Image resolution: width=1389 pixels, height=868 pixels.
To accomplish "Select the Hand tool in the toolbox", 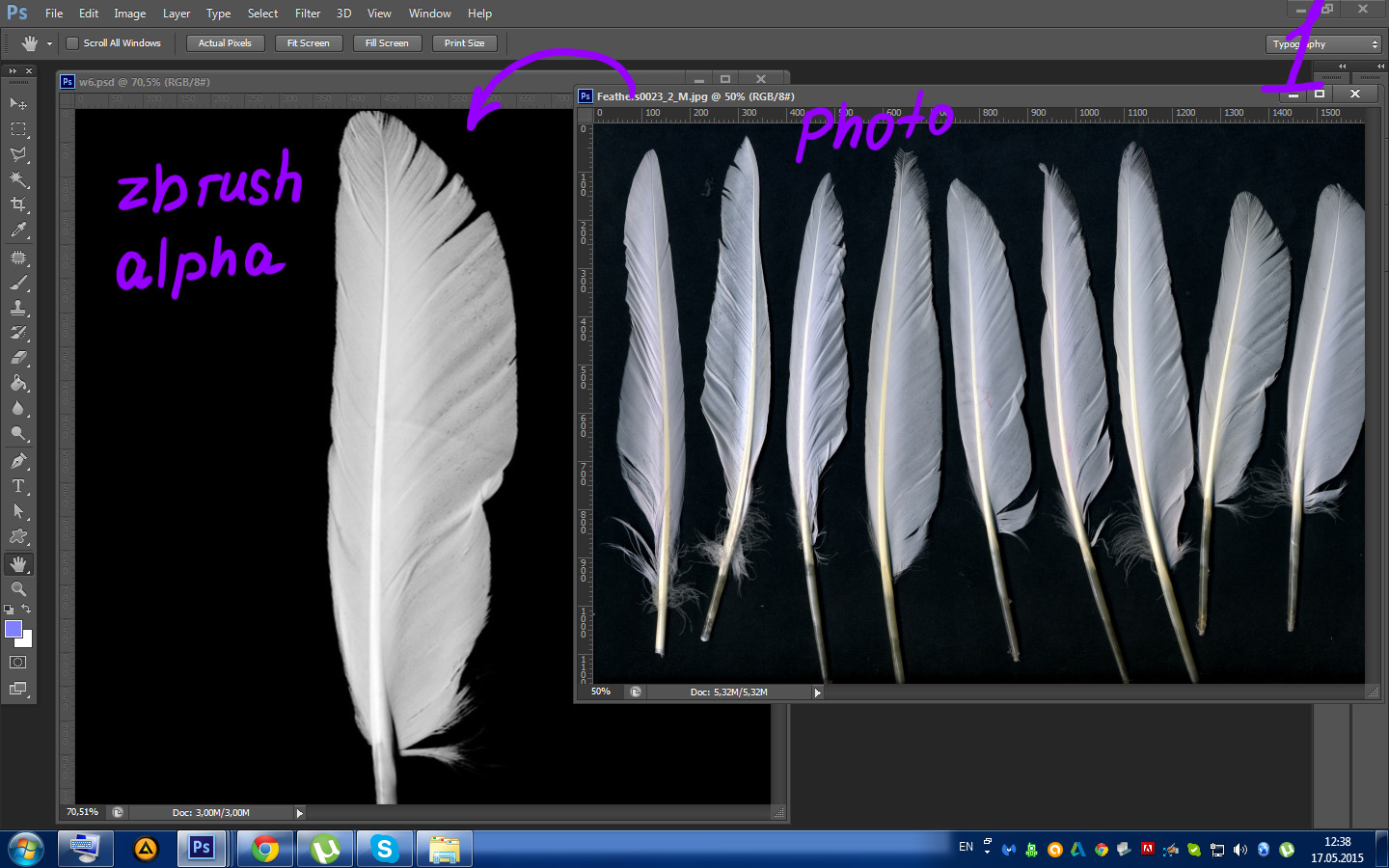I will click(x=18, y=564).
